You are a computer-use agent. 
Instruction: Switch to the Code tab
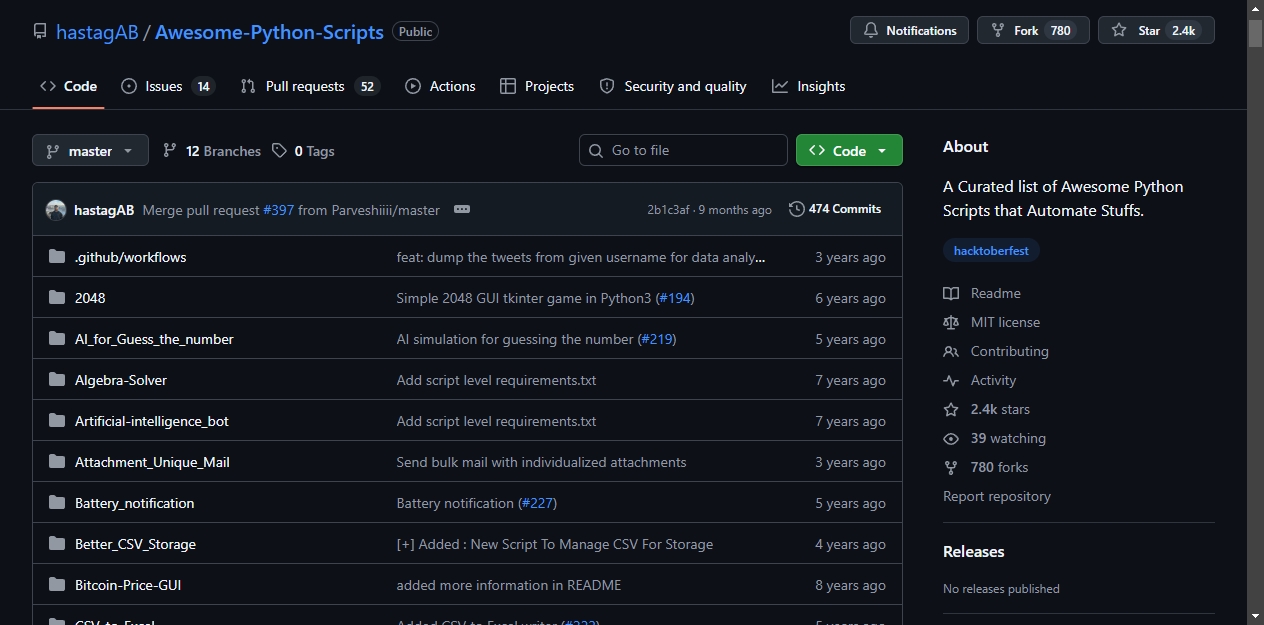[68, 87]
